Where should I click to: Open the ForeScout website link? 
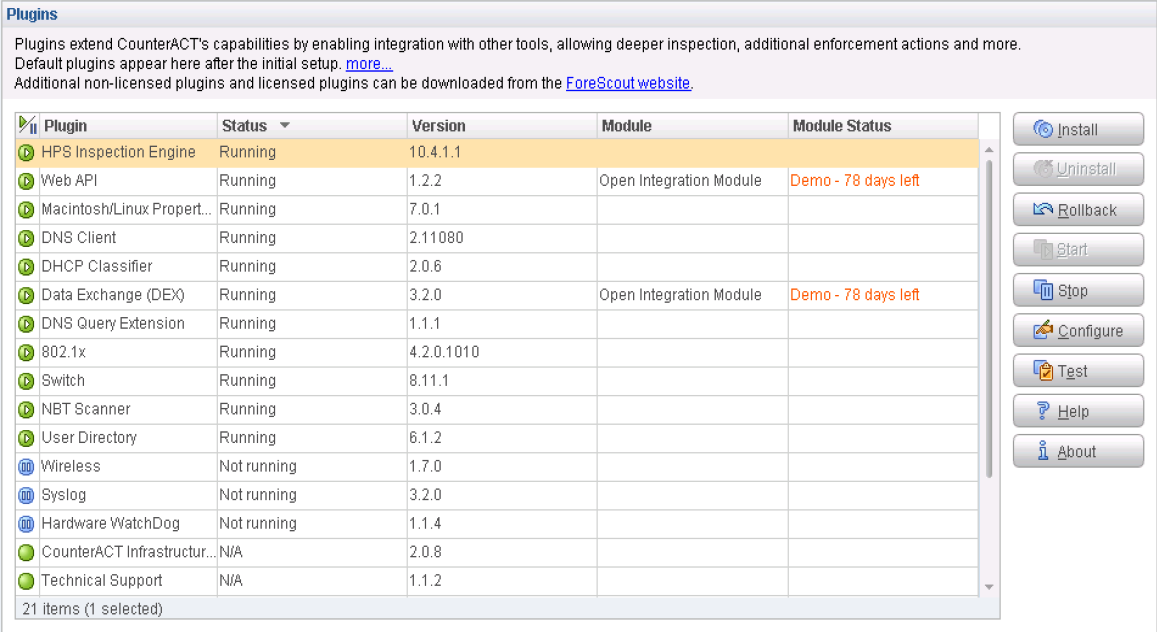(x=627, y=83)
